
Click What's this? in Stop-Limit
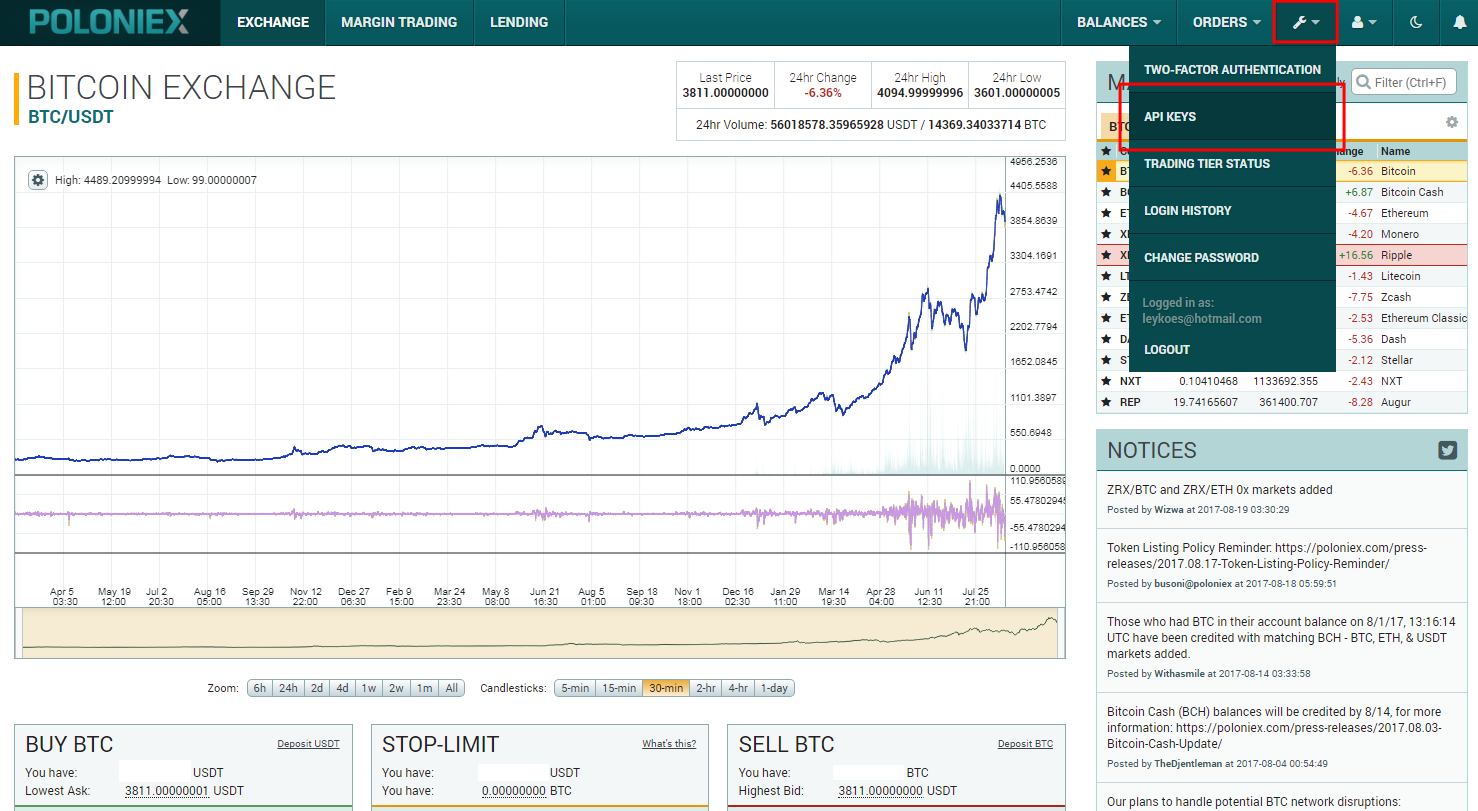click(x=669, y=744)
